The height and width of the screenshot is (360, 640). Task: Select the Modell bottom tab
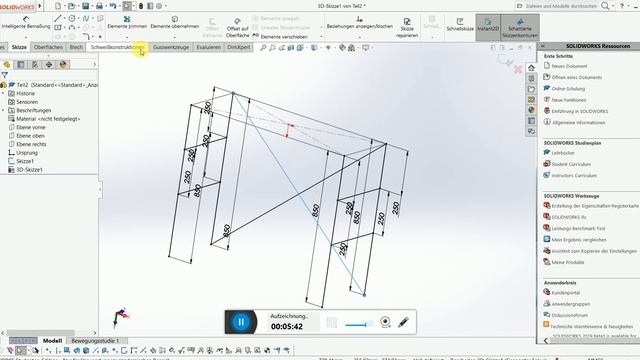[52, 340]
